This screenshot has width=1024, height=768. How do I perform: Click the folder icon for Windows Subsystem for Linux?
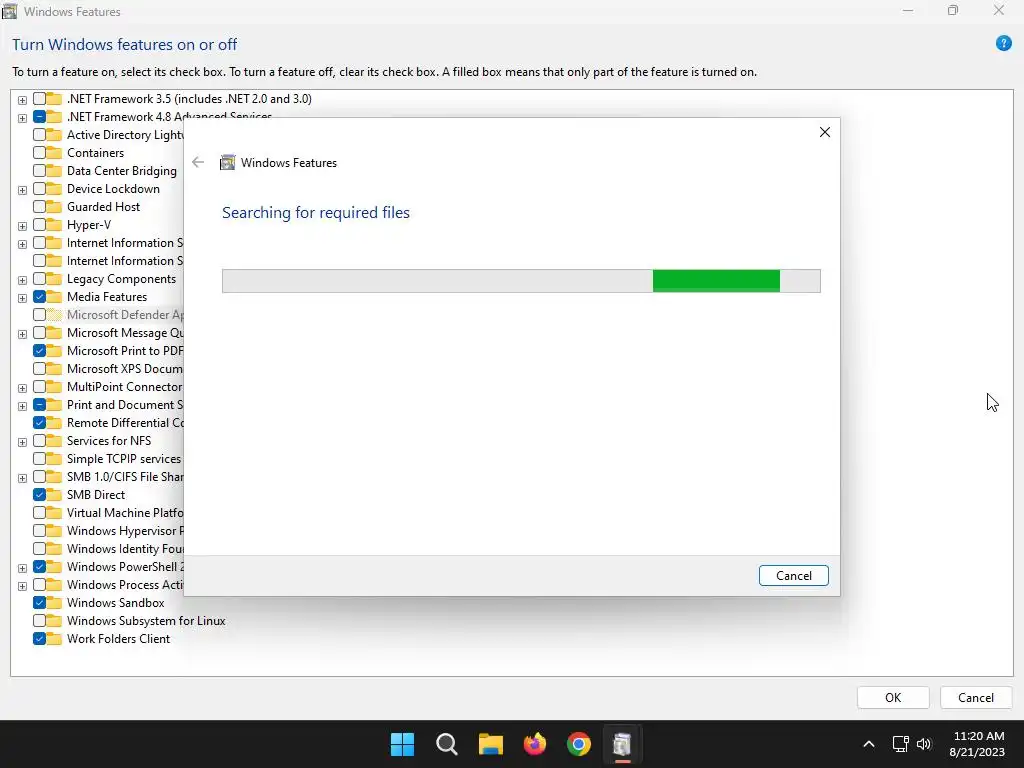pos(54,621)
